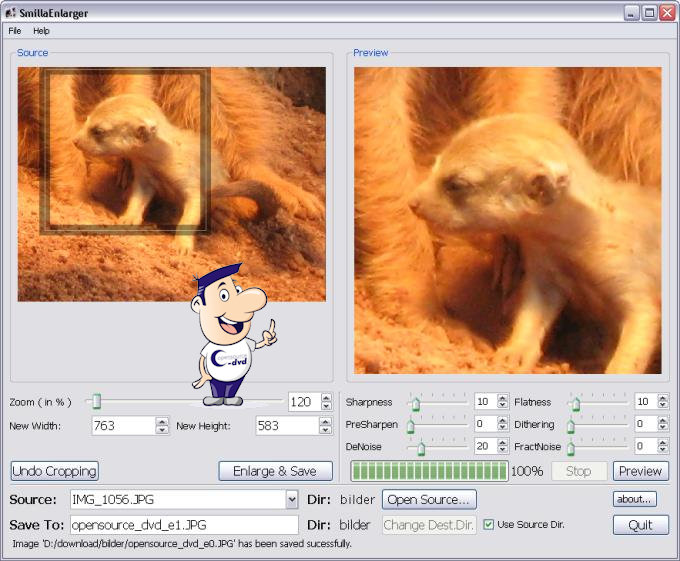Click the Enlarge & Save button
The width and height of the screenshot is (680, 561).
click(274, 471)
